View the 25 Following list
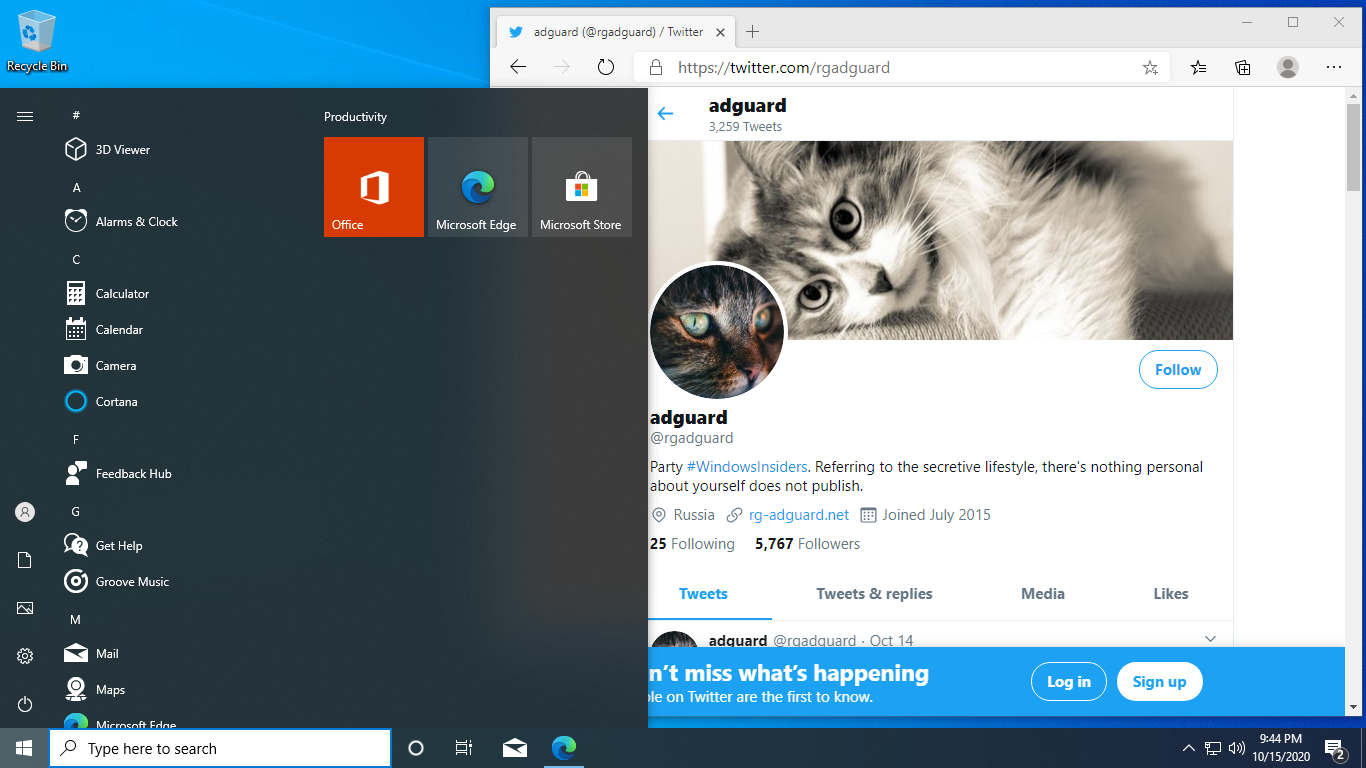The width and height of the screenshot is (1366, 768). click(692, 544)
